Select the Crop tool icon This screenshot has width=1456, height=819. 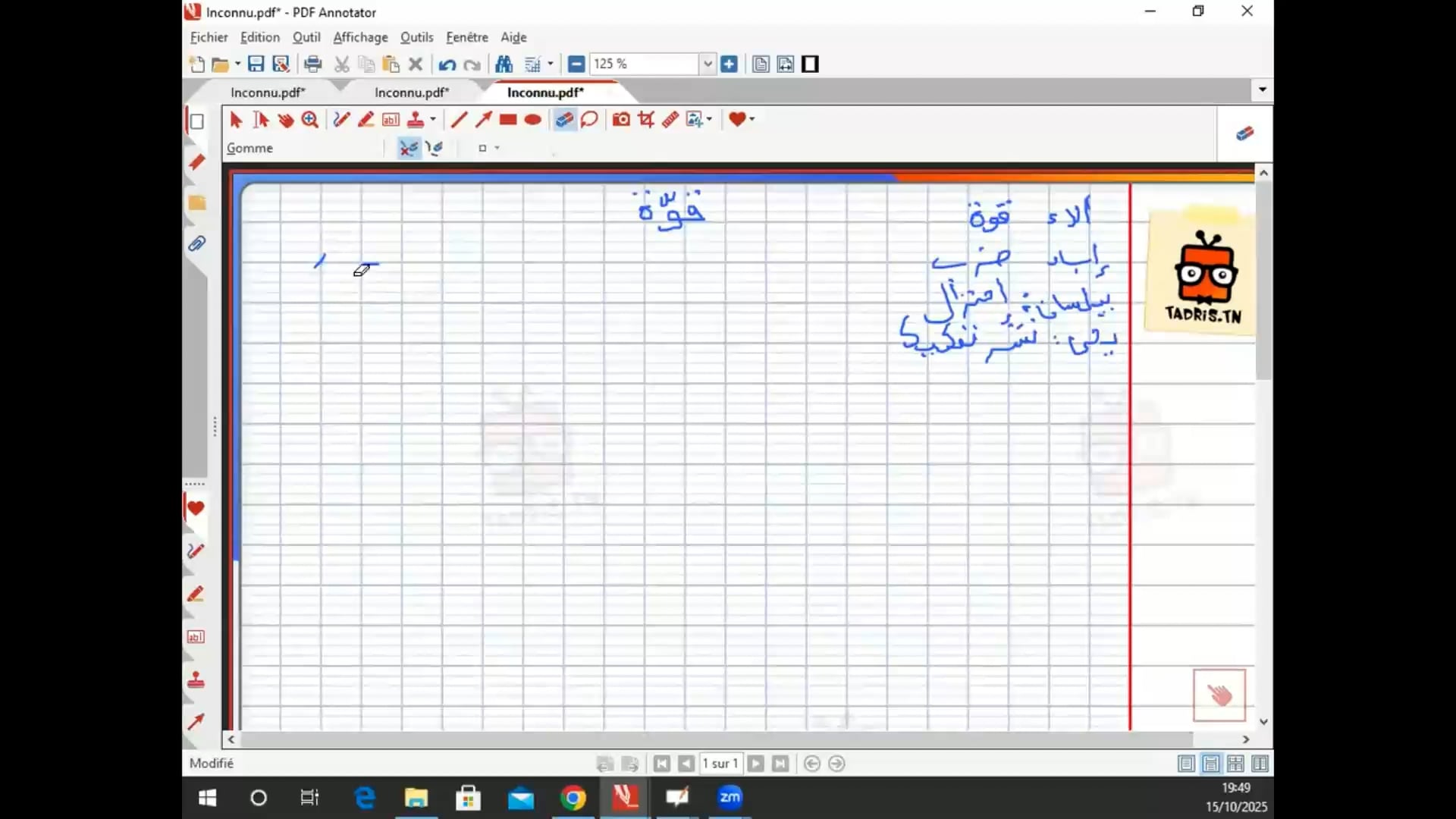(x=646, y=119)
